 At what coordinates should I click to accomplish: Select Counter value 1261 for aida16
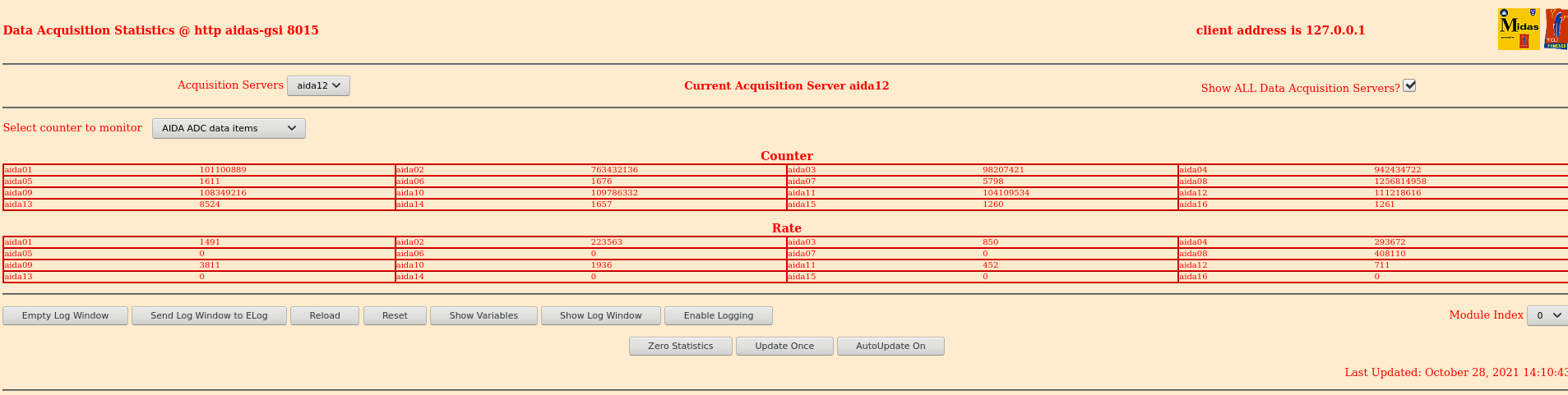[1385, 204]
